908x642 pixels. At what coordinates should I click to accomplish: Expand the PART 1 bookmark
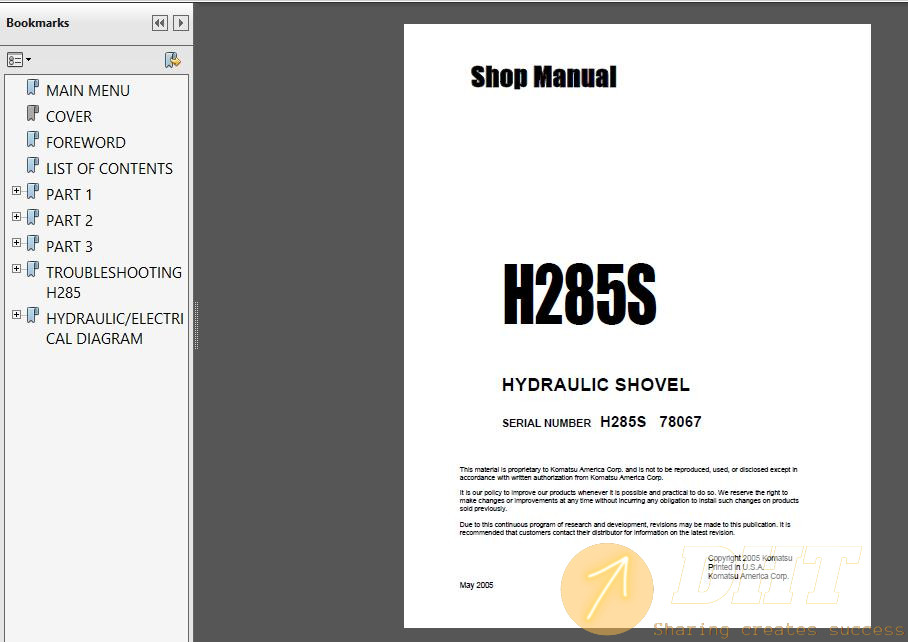[x=16, y=190]
